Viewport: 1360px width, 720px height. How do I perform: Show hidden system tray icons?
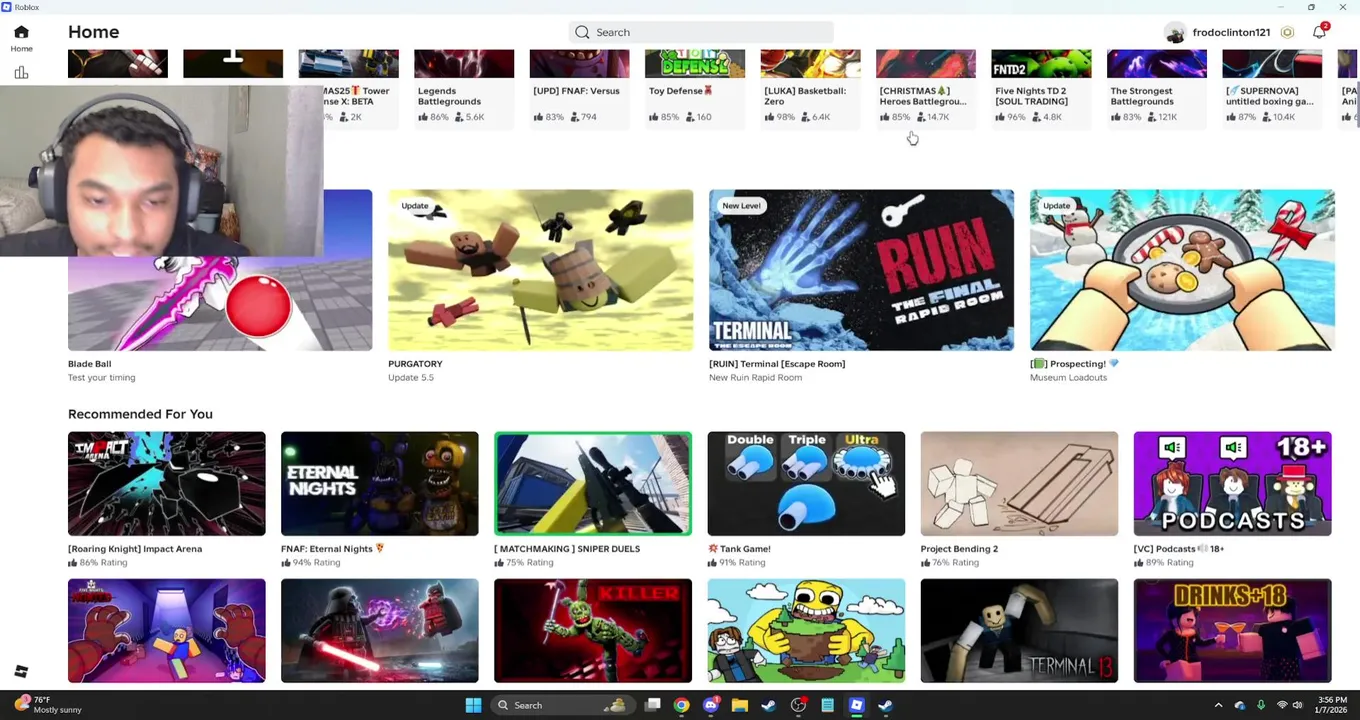tap(1218, 705)
